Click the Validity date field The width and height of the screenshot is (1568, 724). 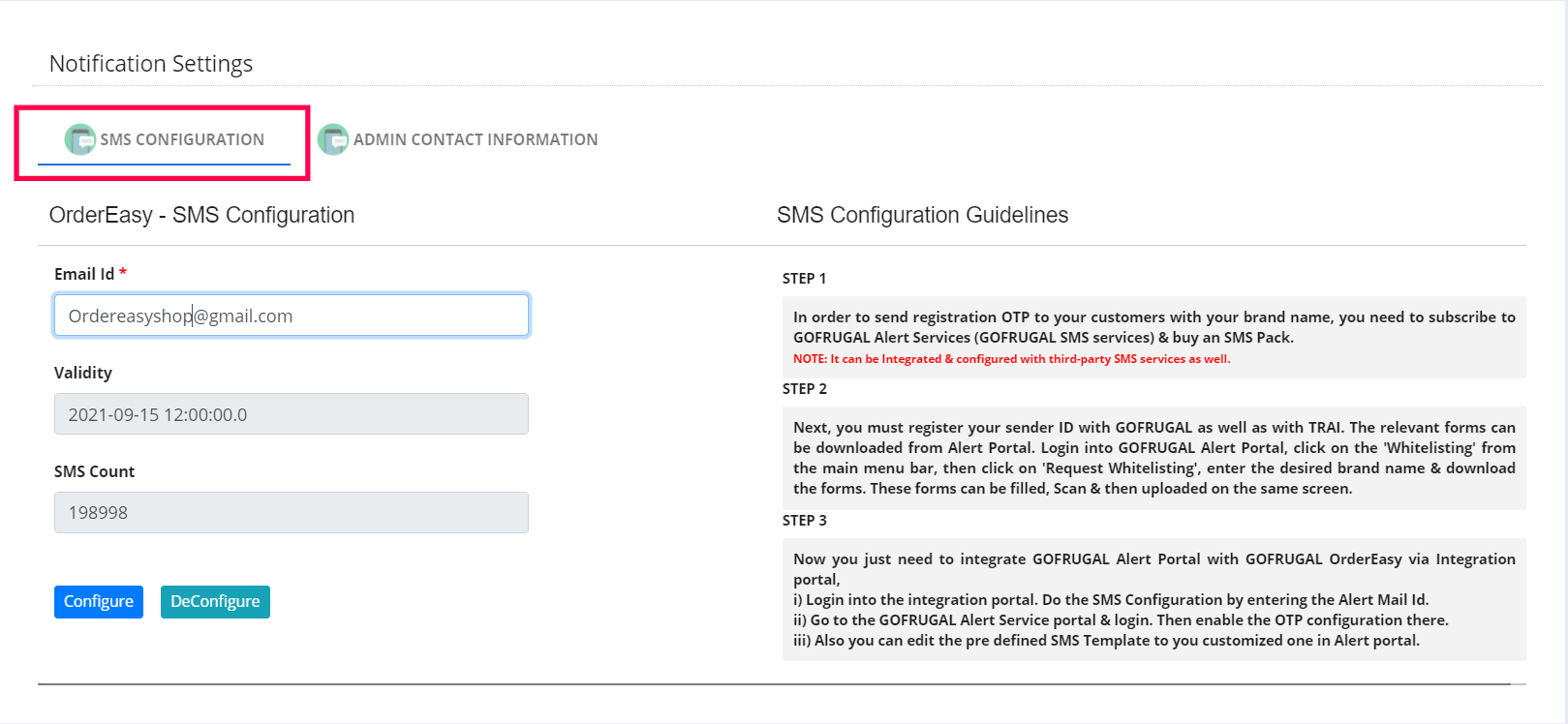[292, 414]
